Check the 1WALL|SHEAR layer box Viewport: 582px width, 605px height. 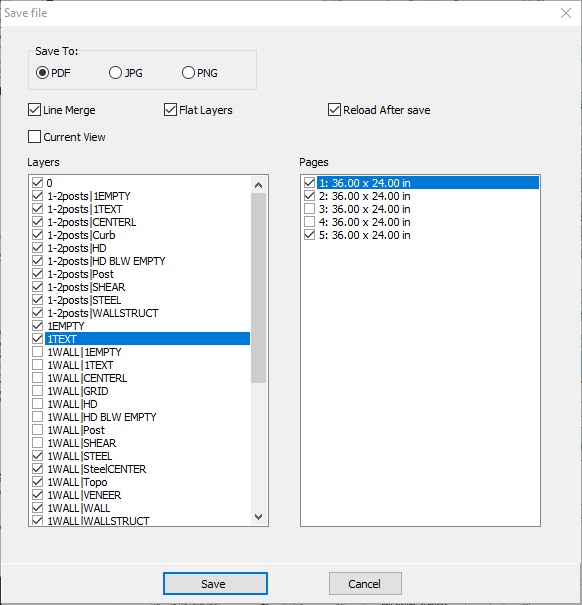(x=37, y=443)
